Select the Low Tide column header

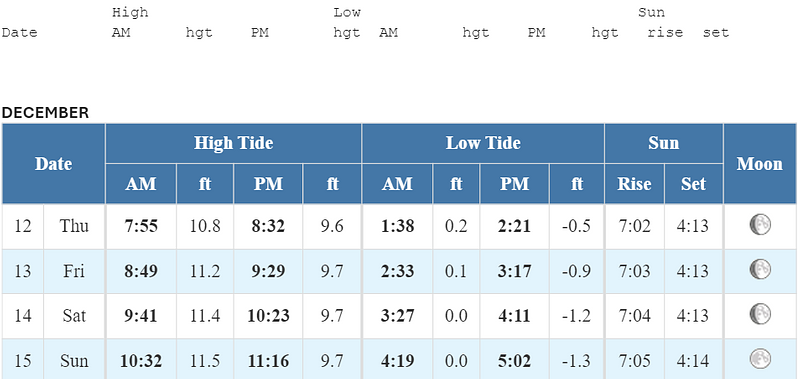[483, 143]
